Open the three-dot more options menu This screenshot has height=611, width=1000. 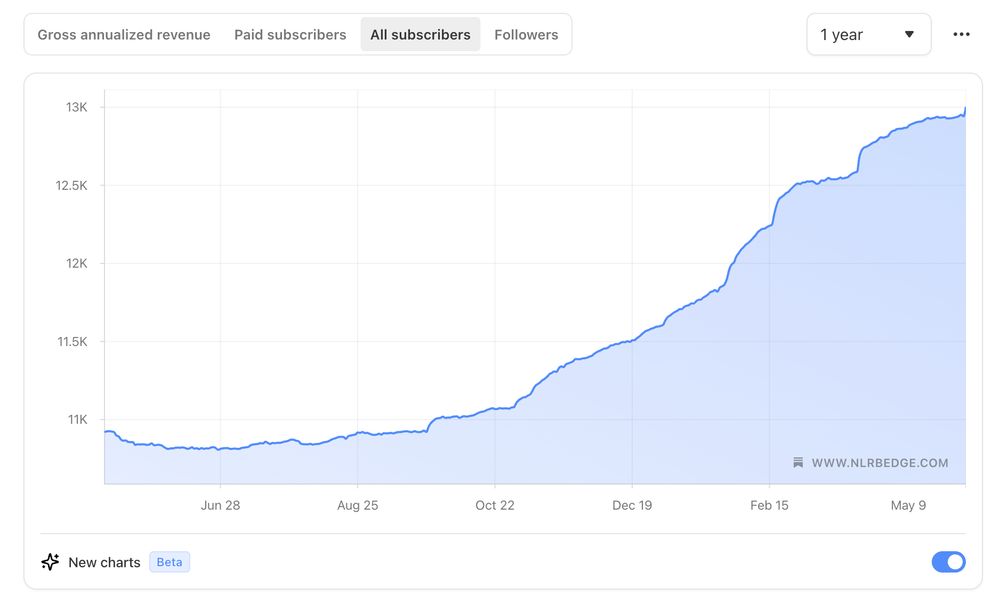click(x=961, y=34)
